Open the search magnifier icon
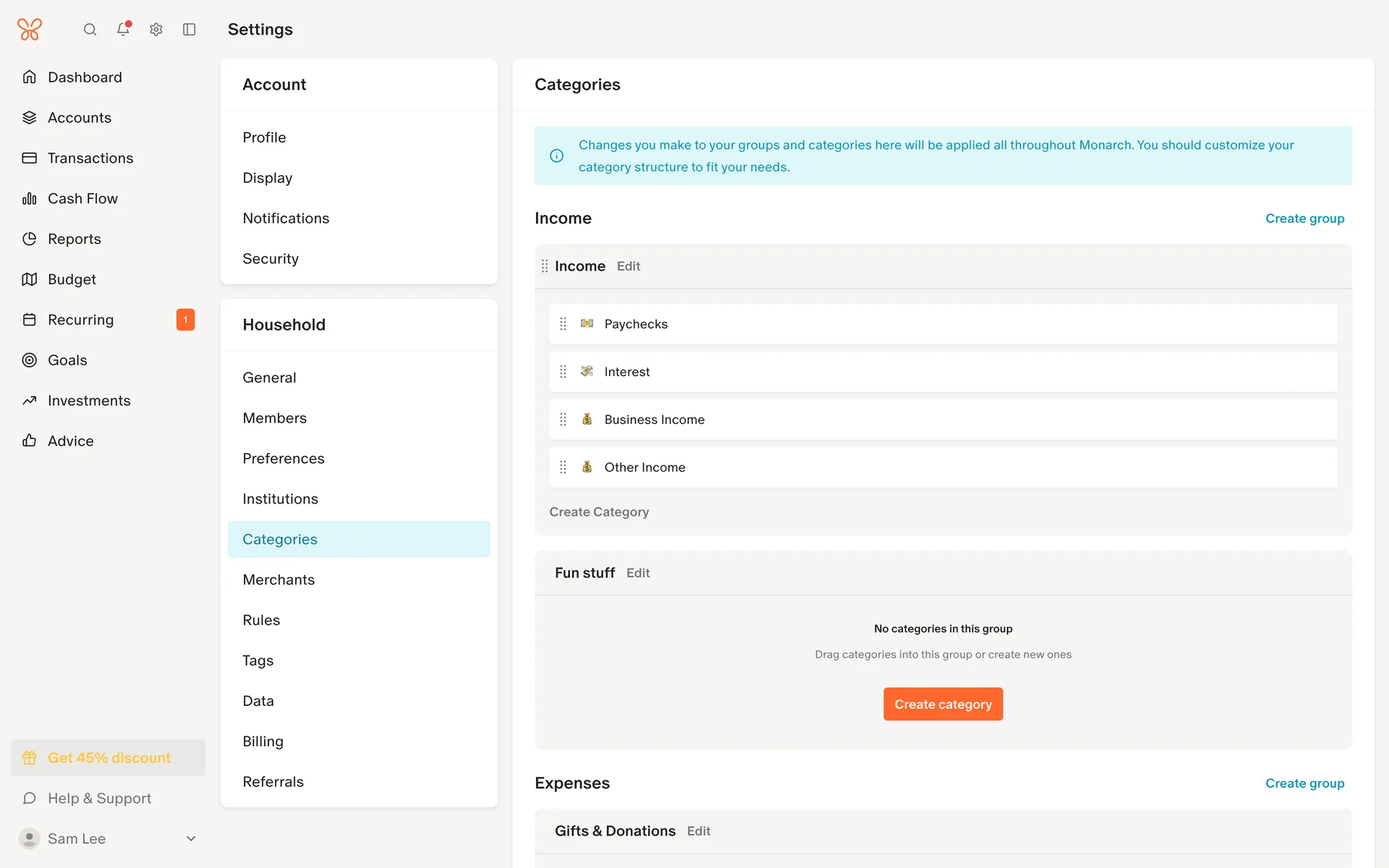The width and height of the screenshot is (1389, 868). coord(90,30)
